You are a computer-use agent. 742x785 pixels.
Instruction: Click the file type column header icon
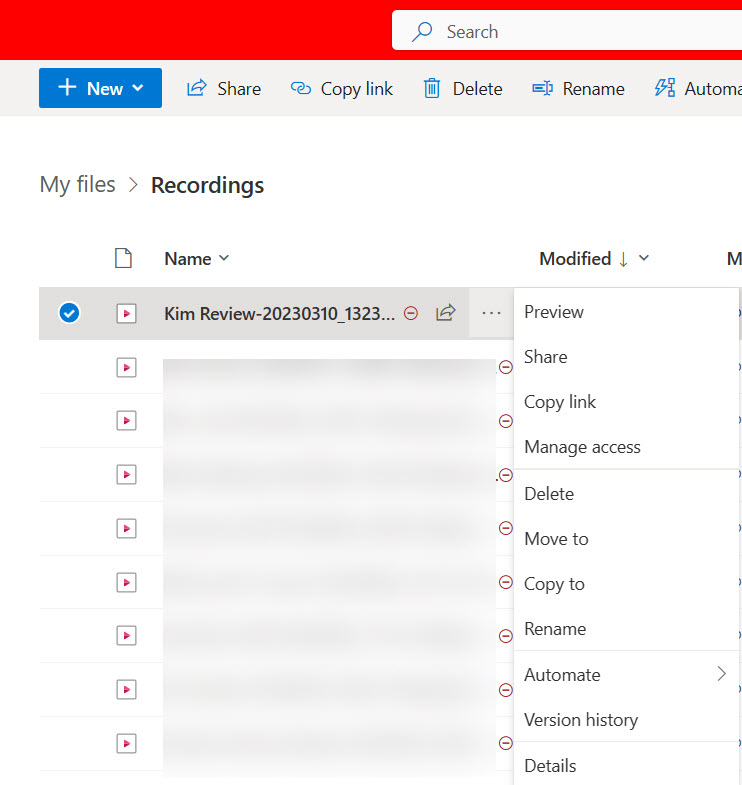click(x=123, y=258)
